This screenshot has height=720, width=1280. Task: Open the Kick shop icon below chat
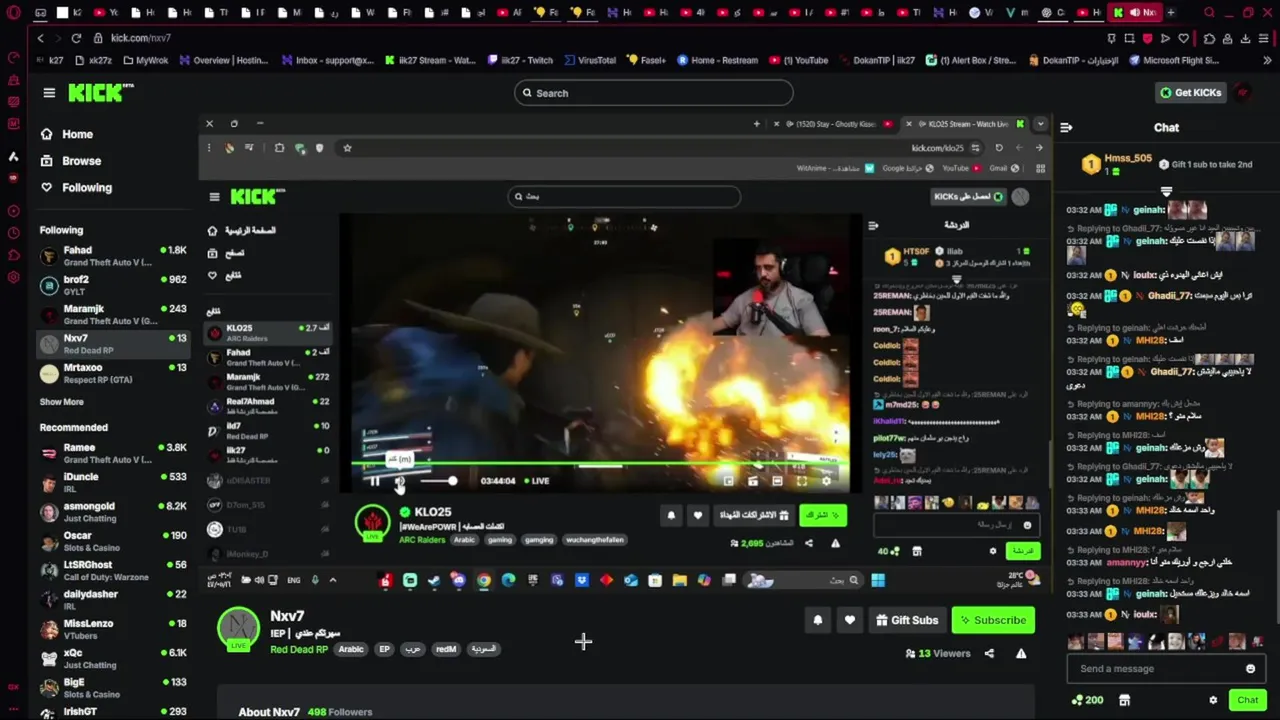pos(1124,700)
